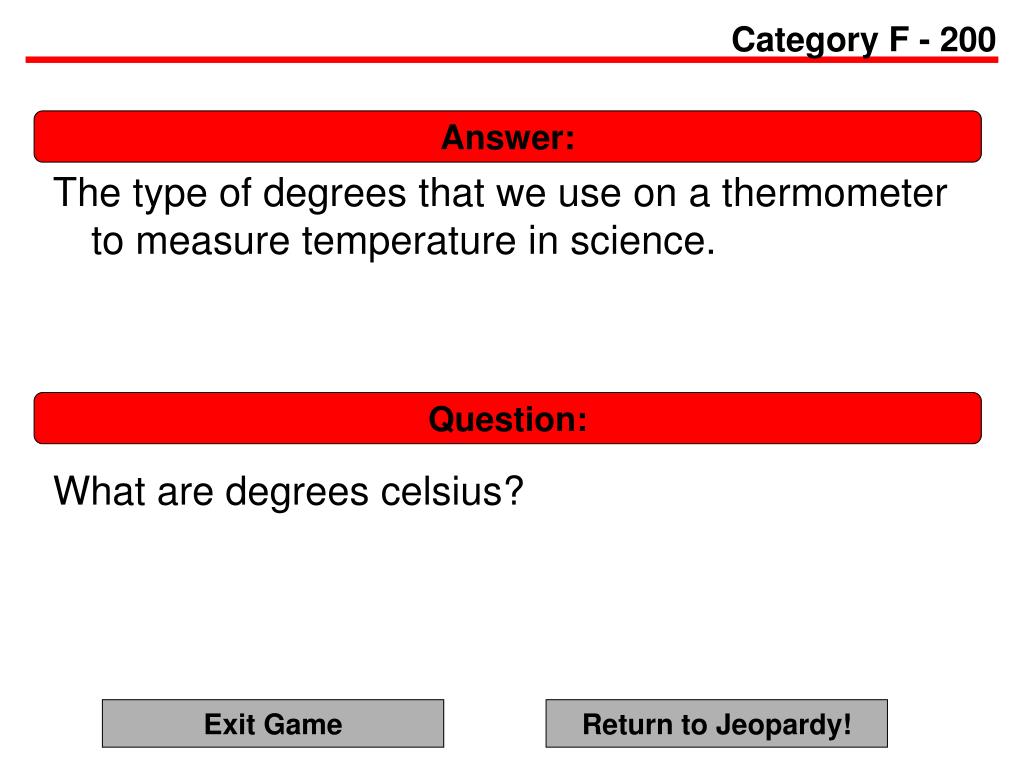Click the word science ending the clue
This screenshot has width=1024, height=768.
pos(643,241)
